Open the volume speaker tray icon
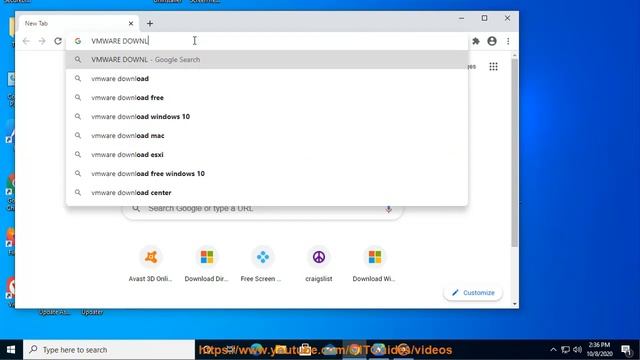The width and height of the screenshot is (640, 360). tap(577, 350)
